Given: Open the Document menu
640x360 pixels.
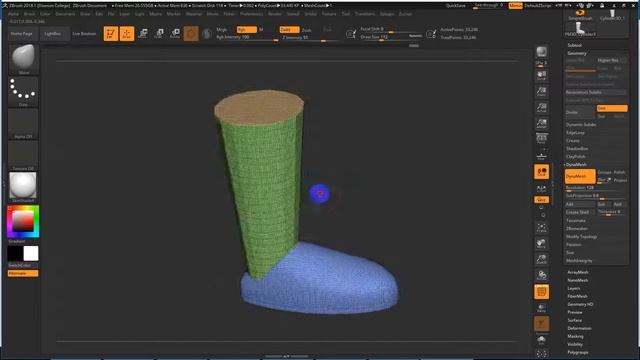Looking at the screenshot, I should (x=65, y=14).
